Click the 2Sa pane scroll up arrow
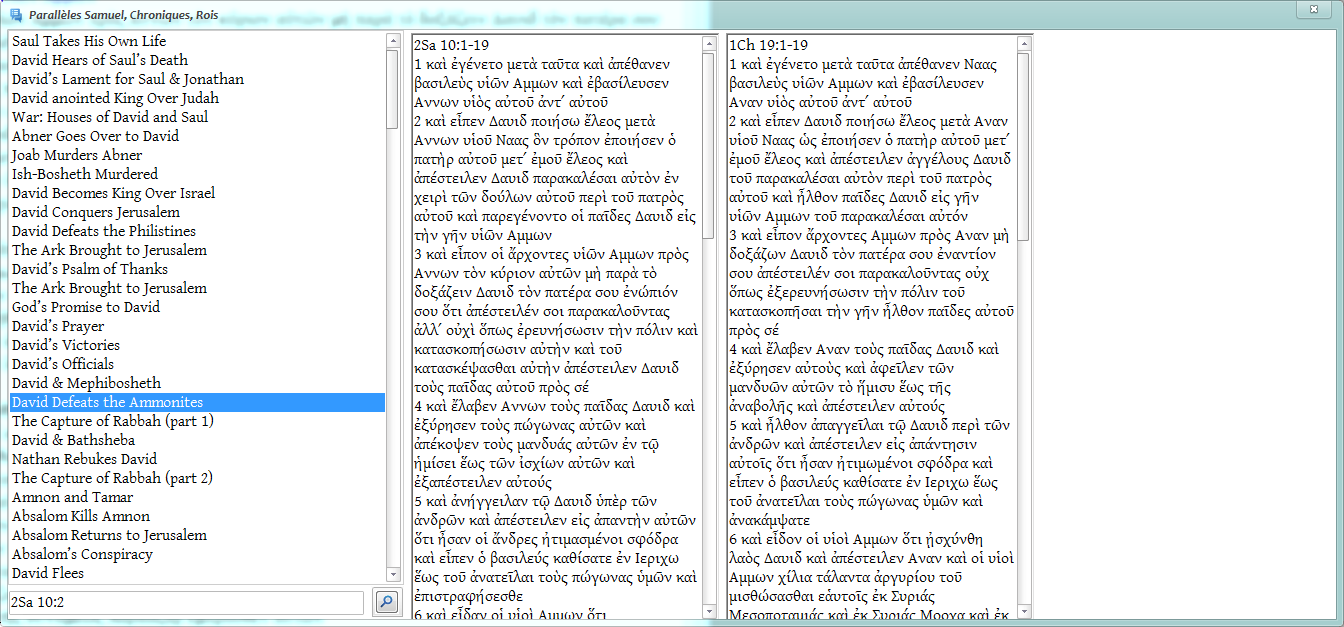This screenshot has width=1344, height=627. click(709, 44)
